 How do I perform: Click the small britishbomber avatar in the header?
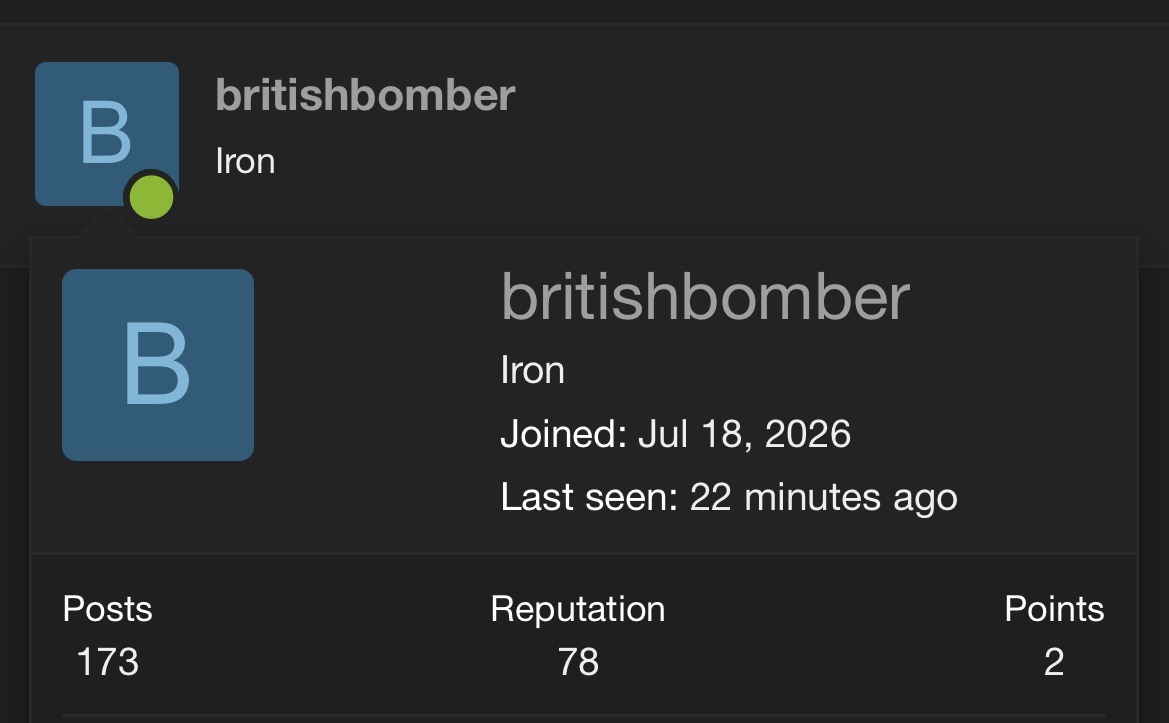click(107, 133)
